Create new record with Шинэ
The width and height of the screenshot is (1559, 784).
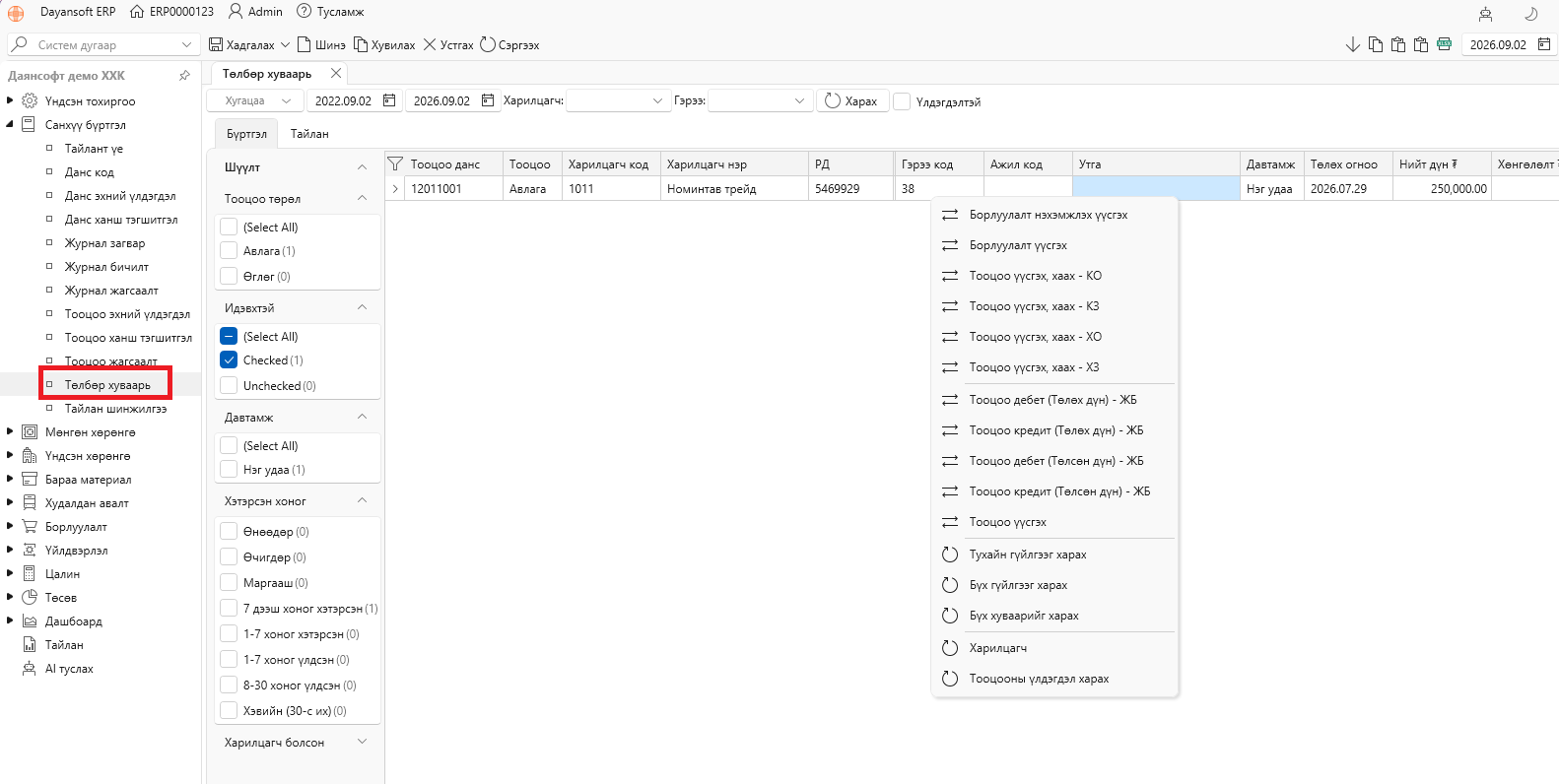pos(321,45)
